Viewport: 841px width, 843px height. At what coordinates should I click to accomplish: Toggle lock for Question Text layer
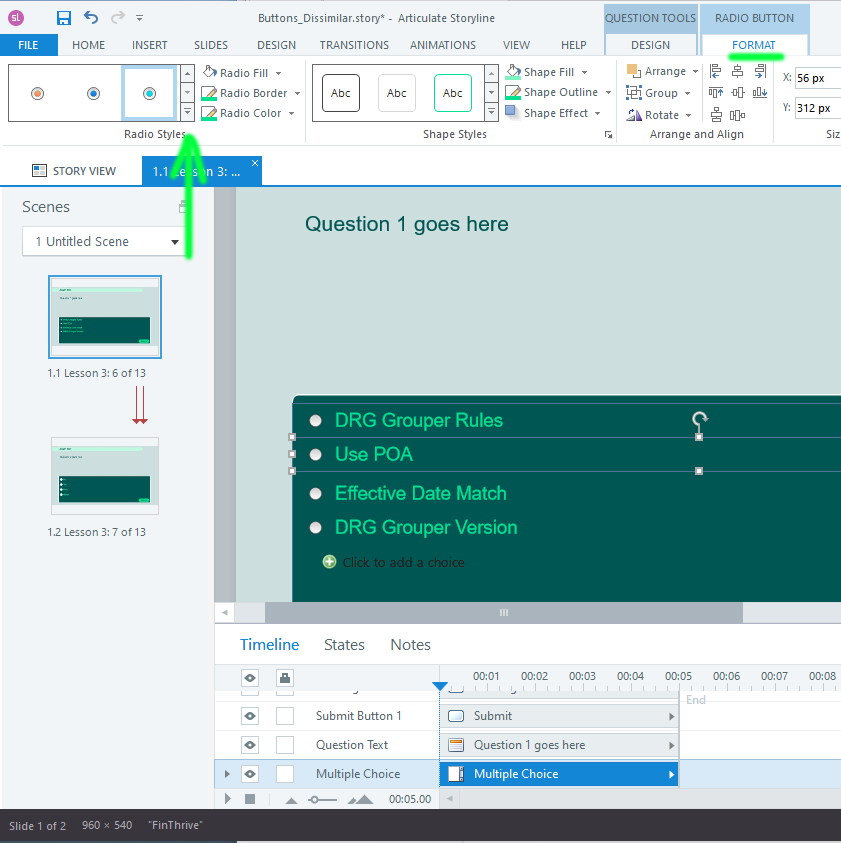point(285,745)
